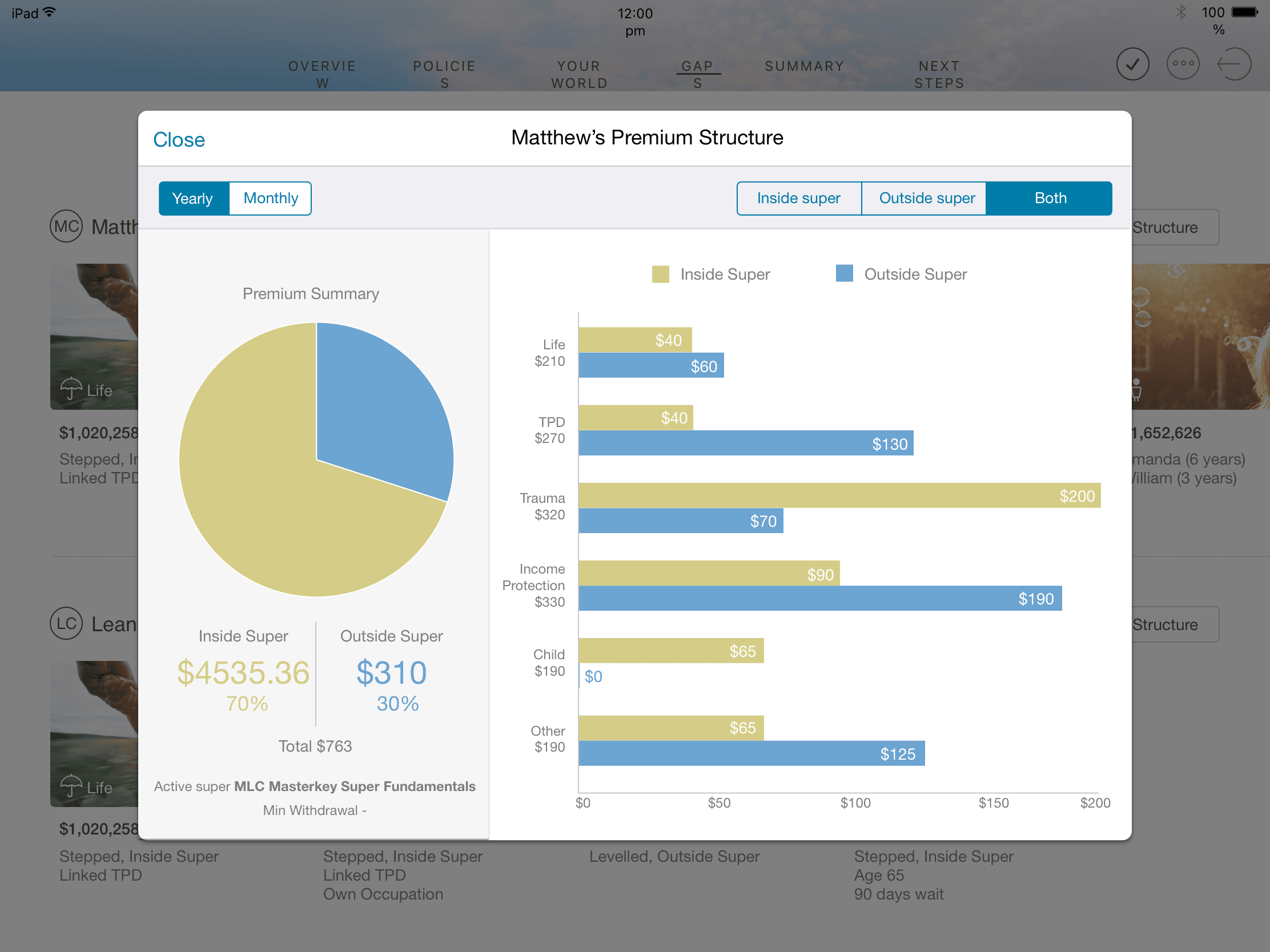Click Leanne's Structure button

click(x=1171, y=625)
